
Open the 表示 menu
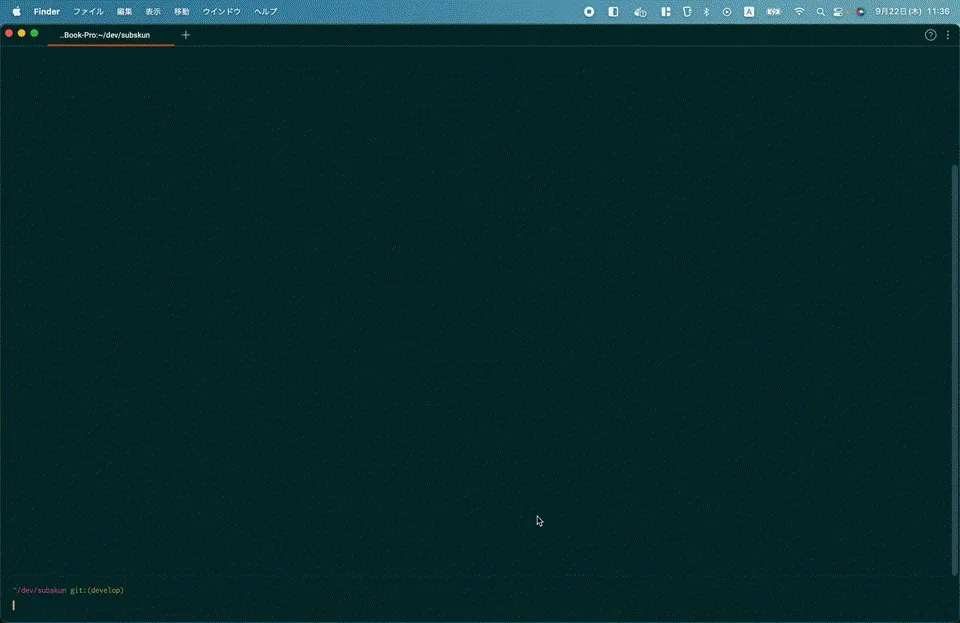coord(152,11)
